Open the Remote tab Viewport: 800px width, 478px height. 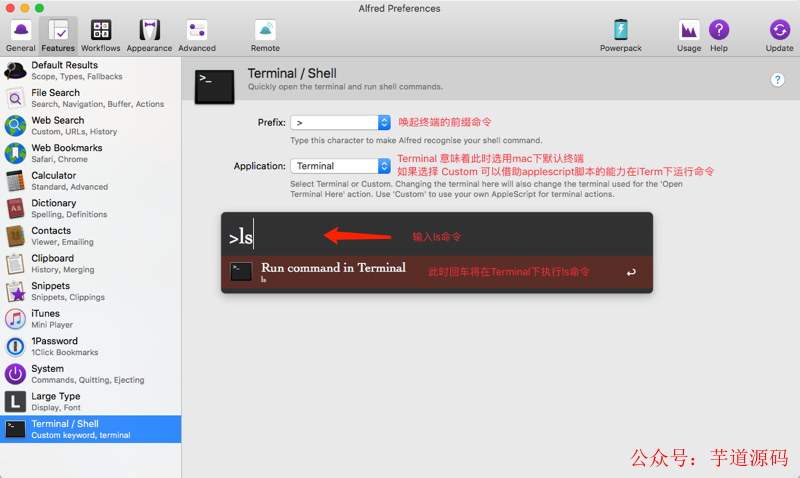click(265, 35)
